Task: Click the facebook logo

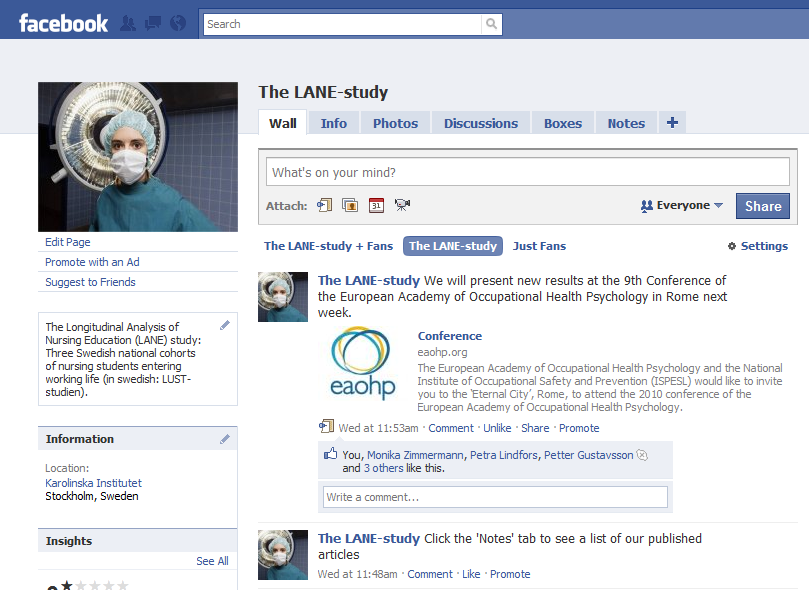Action: point(63,24)
